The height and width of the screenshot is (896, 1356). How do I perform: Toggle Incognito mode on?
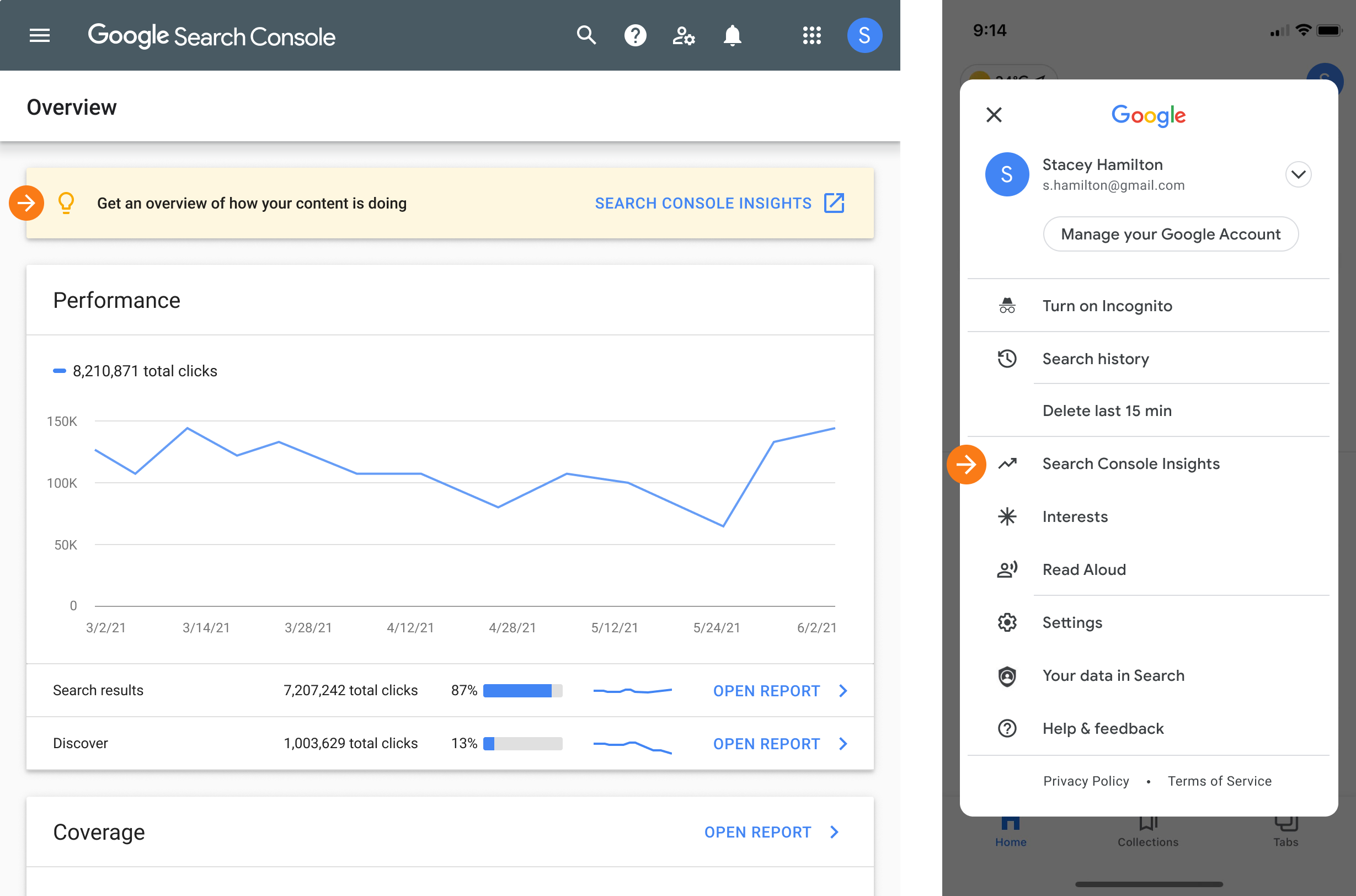1107,305
